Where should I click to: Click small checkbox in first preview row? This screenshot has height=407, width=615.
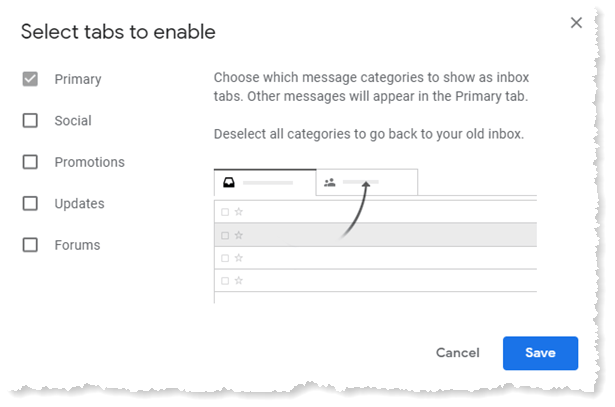[x=225, y=212]
